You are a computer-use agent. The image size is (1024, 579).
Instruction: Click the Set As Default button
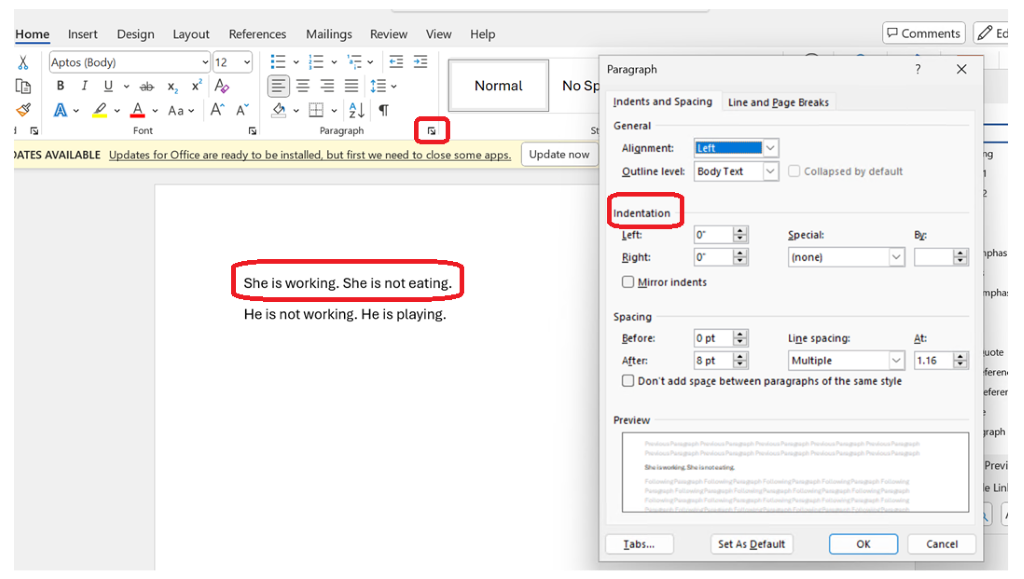click(751, 544)
